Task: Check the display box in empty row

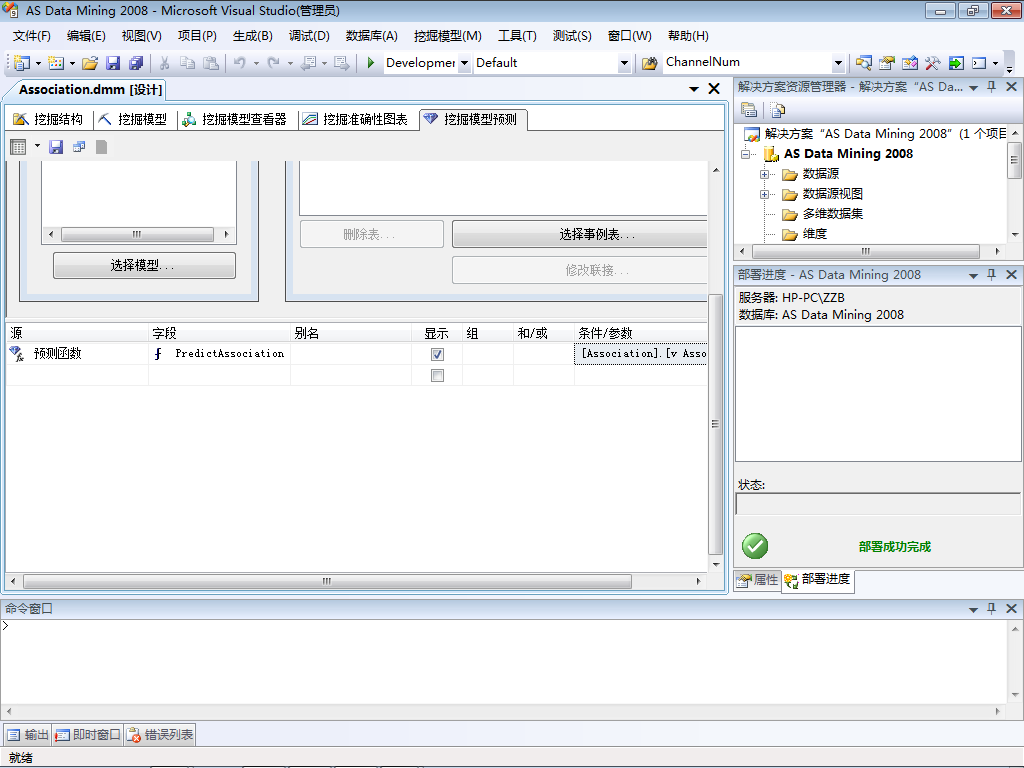Action: click(x=438, y=376)
